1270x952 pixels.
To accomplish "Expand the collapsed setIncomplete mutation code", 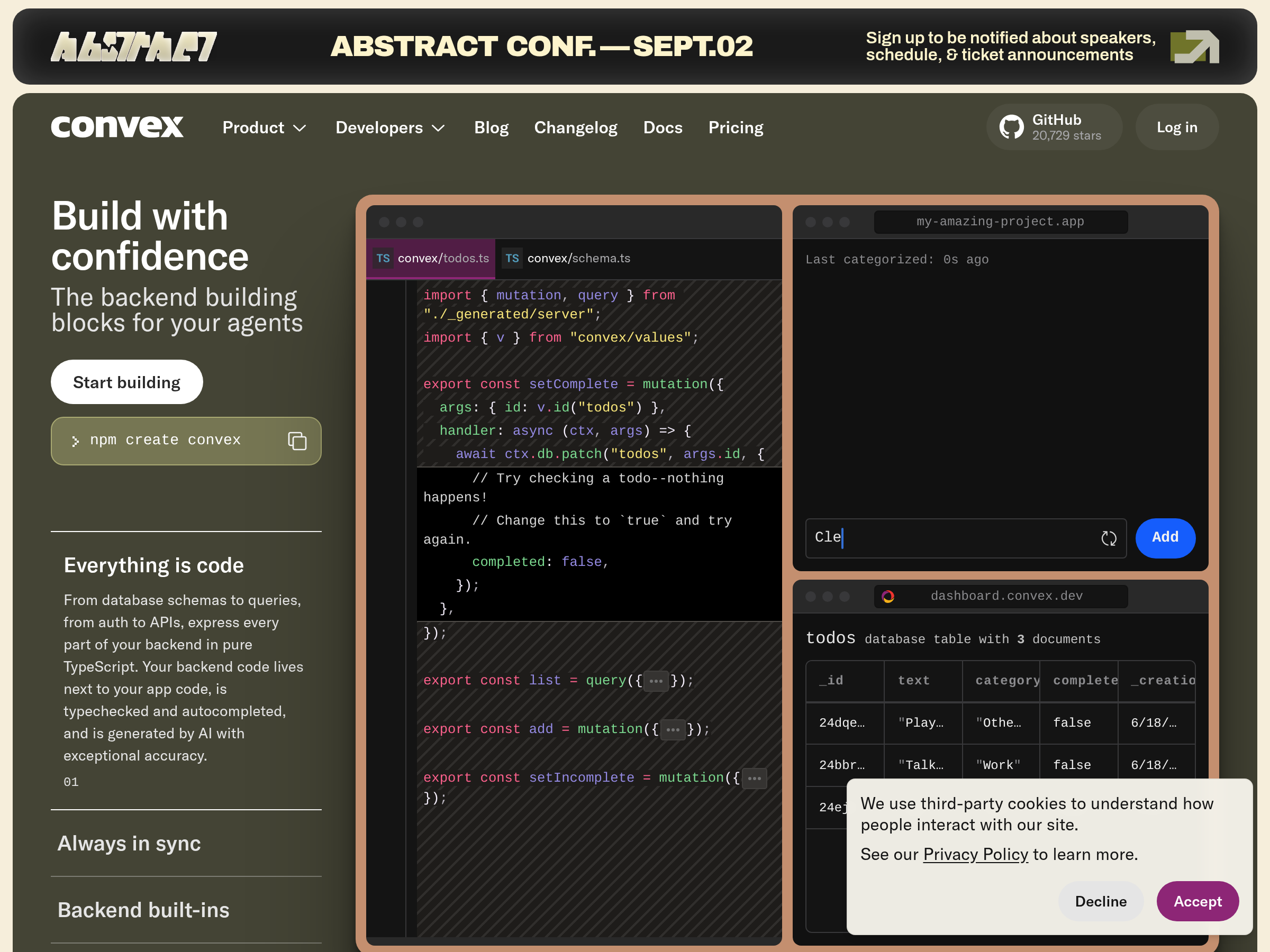I will (754, 778).
